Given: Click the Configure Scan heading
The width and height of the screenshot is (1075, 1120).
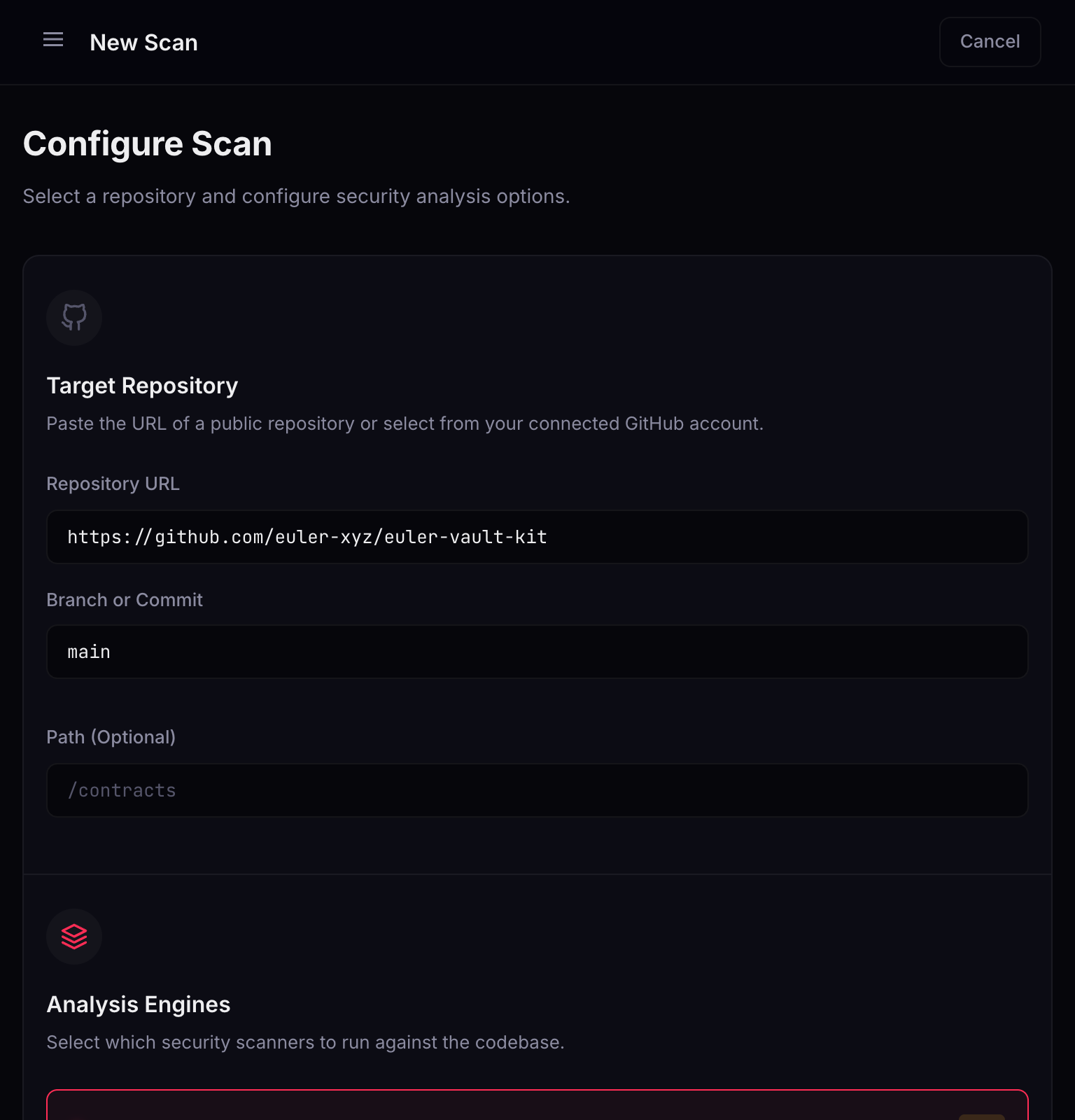Looking at the screenshot, I should click(147, 144).
